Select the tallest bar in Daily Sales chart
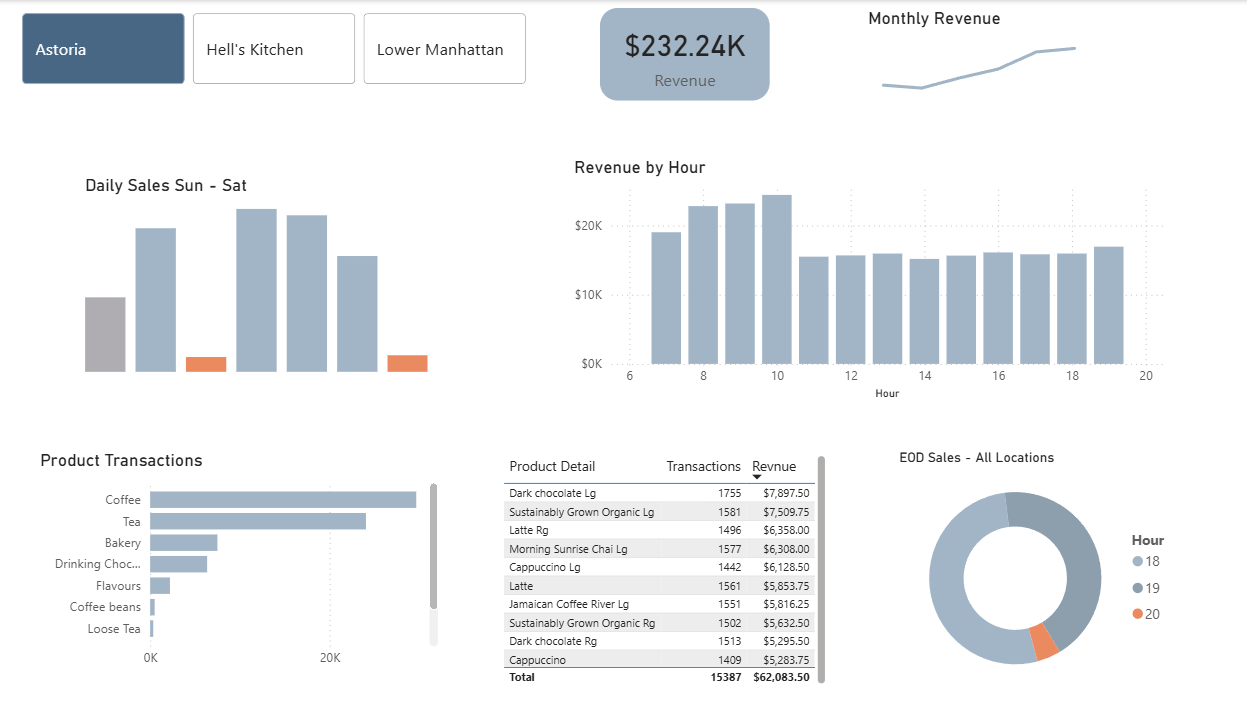1247x709 pixels. tap(256, 290)
